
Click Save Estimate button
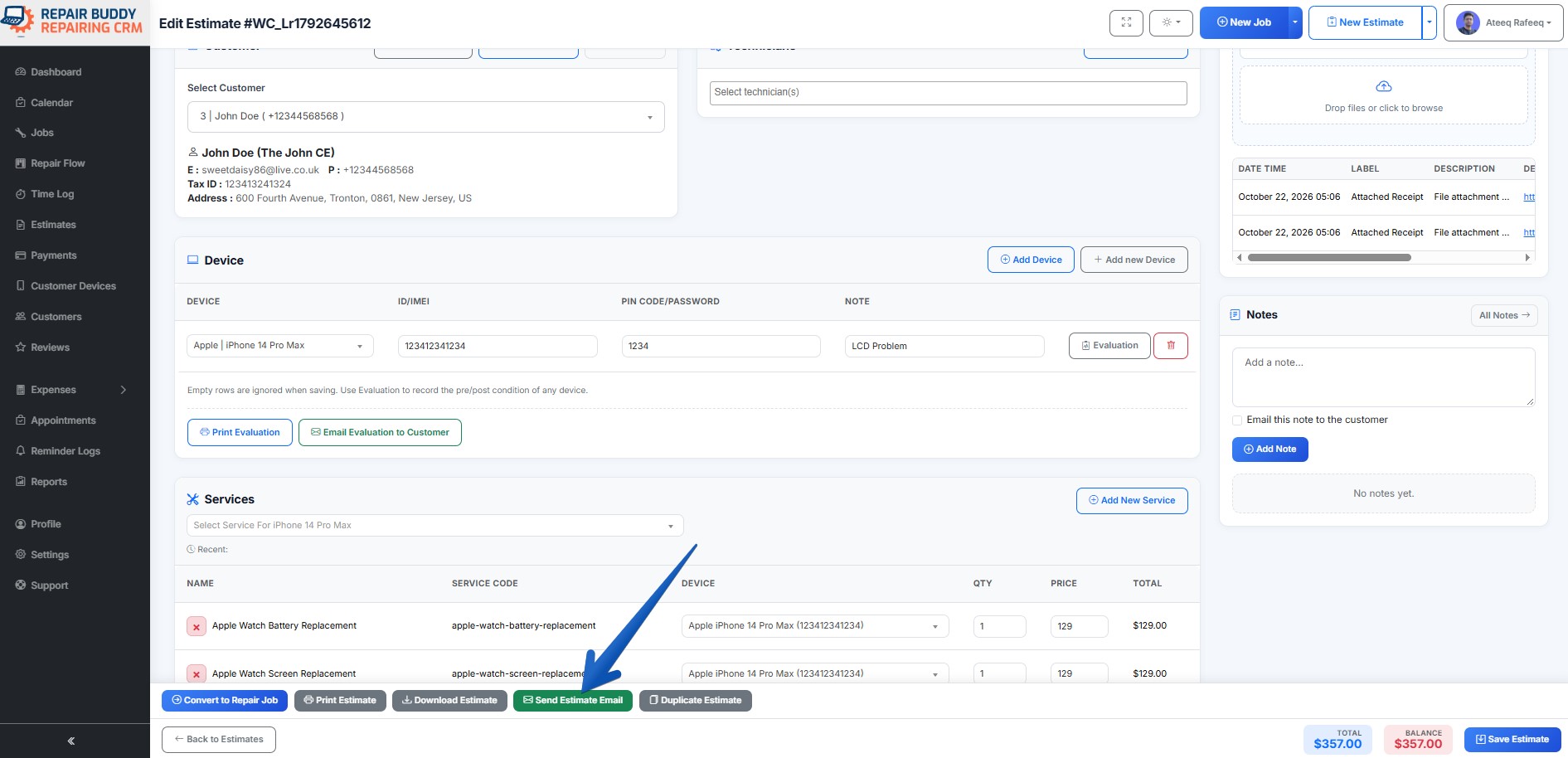[x=1512, y=740]
